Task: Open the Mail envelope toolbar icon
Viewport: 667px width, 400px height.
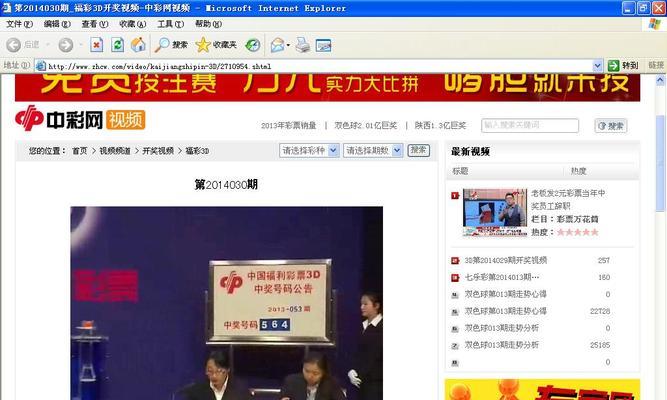Action: pyautogui.click(x=278, y=45)
